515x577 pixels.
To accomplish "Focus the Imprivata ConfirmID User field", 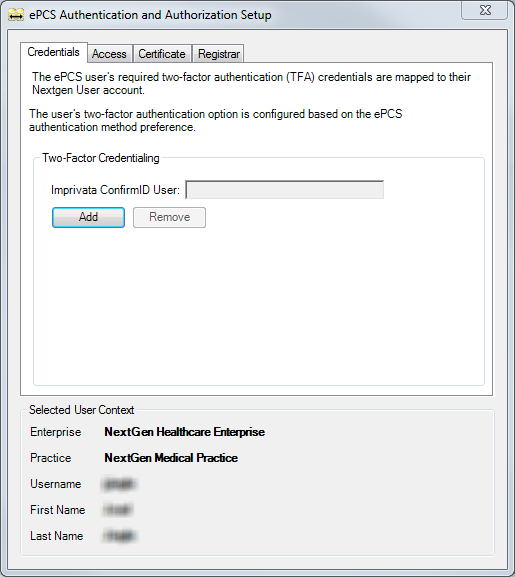I will tap(284, 190).
